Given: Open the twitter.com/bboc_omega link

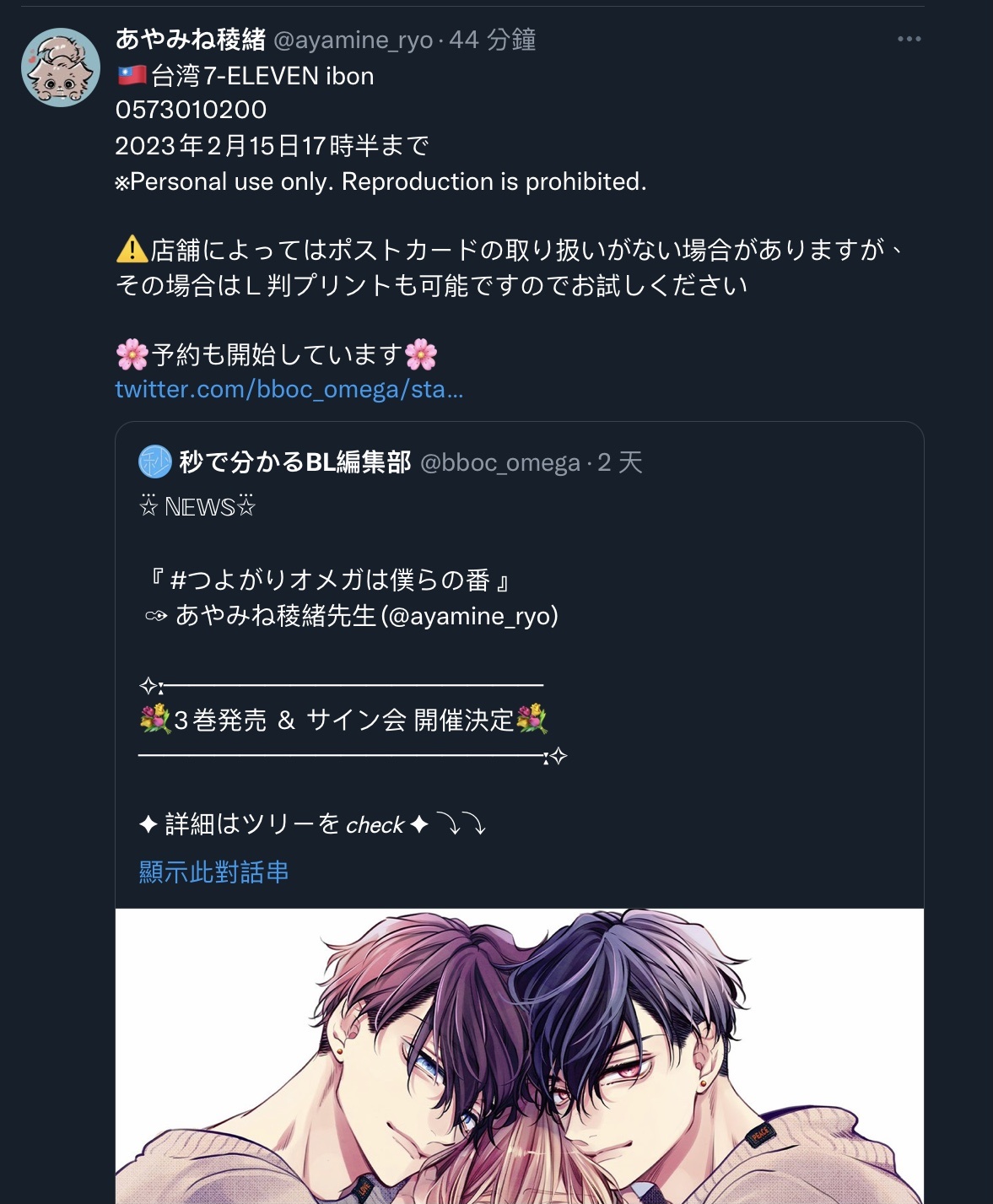Looking at the screenshot, I should pos(289,389).
